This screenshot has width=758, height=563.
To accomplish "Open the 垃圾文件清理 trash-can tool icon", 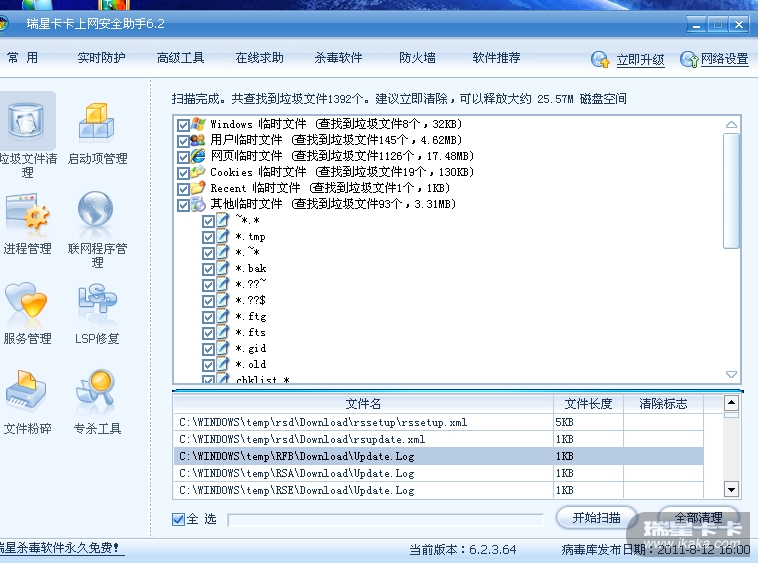I will coord(26,121).
